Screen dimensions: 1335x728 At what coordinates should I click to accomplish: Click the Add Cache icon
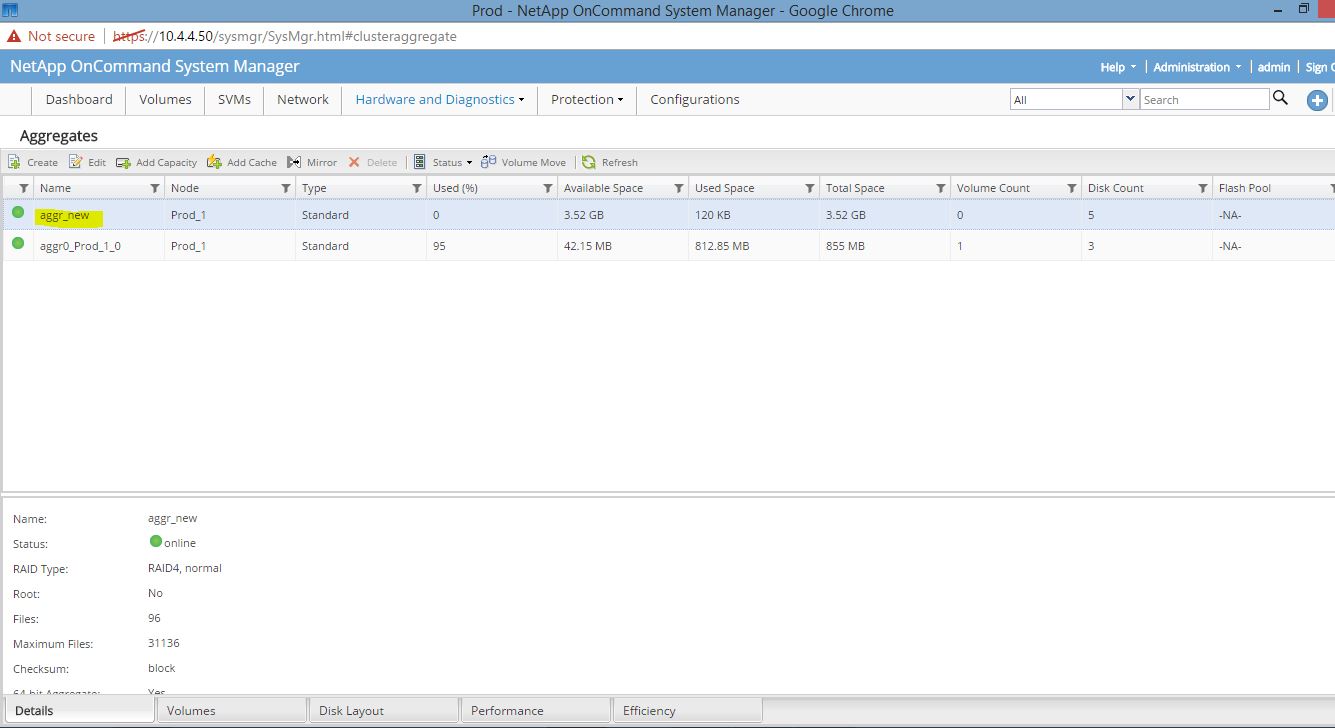coord(213,161)
